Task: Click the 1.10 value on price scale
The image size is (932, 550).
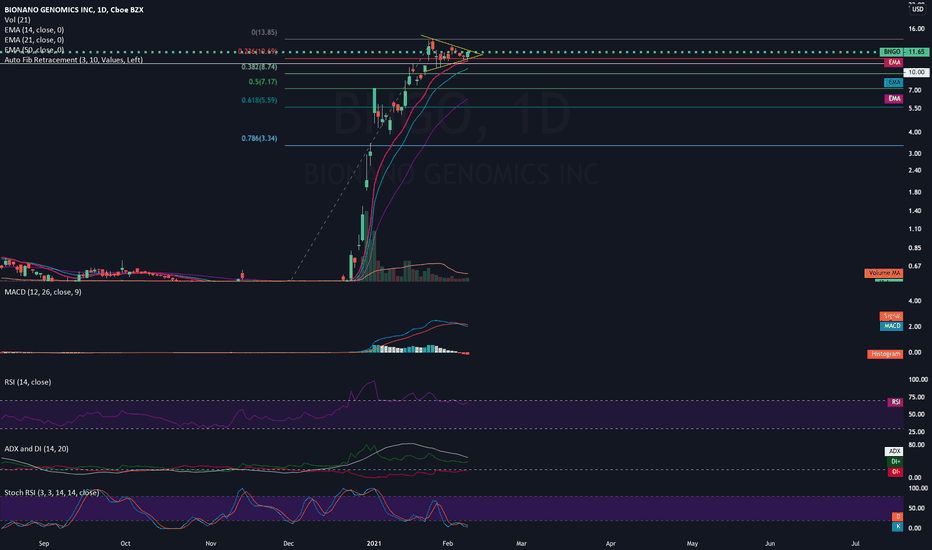Action: 915,229
